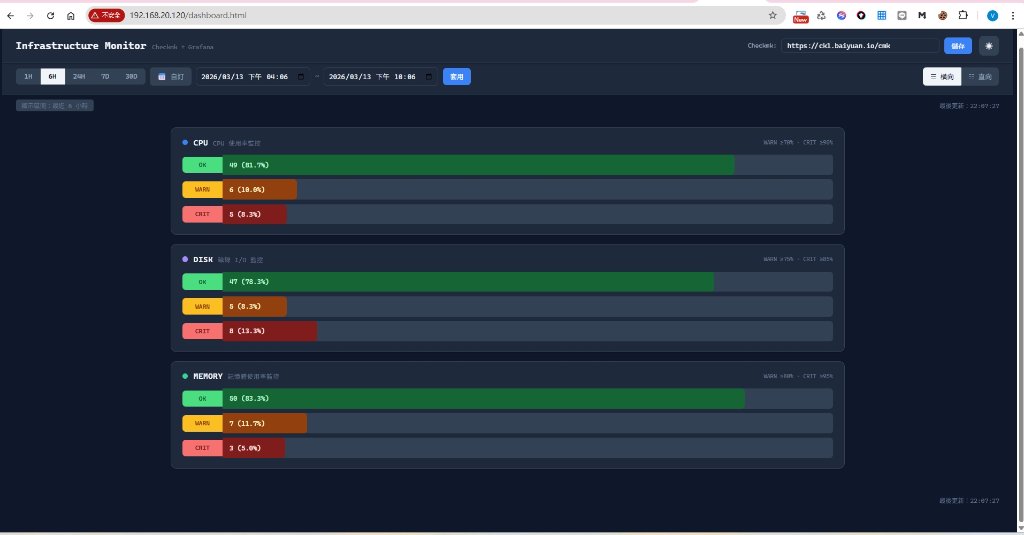Viewport: 1024px width, 535px height.
Task: Select the 7D time range tab
Action: click(x=105, y=76)
